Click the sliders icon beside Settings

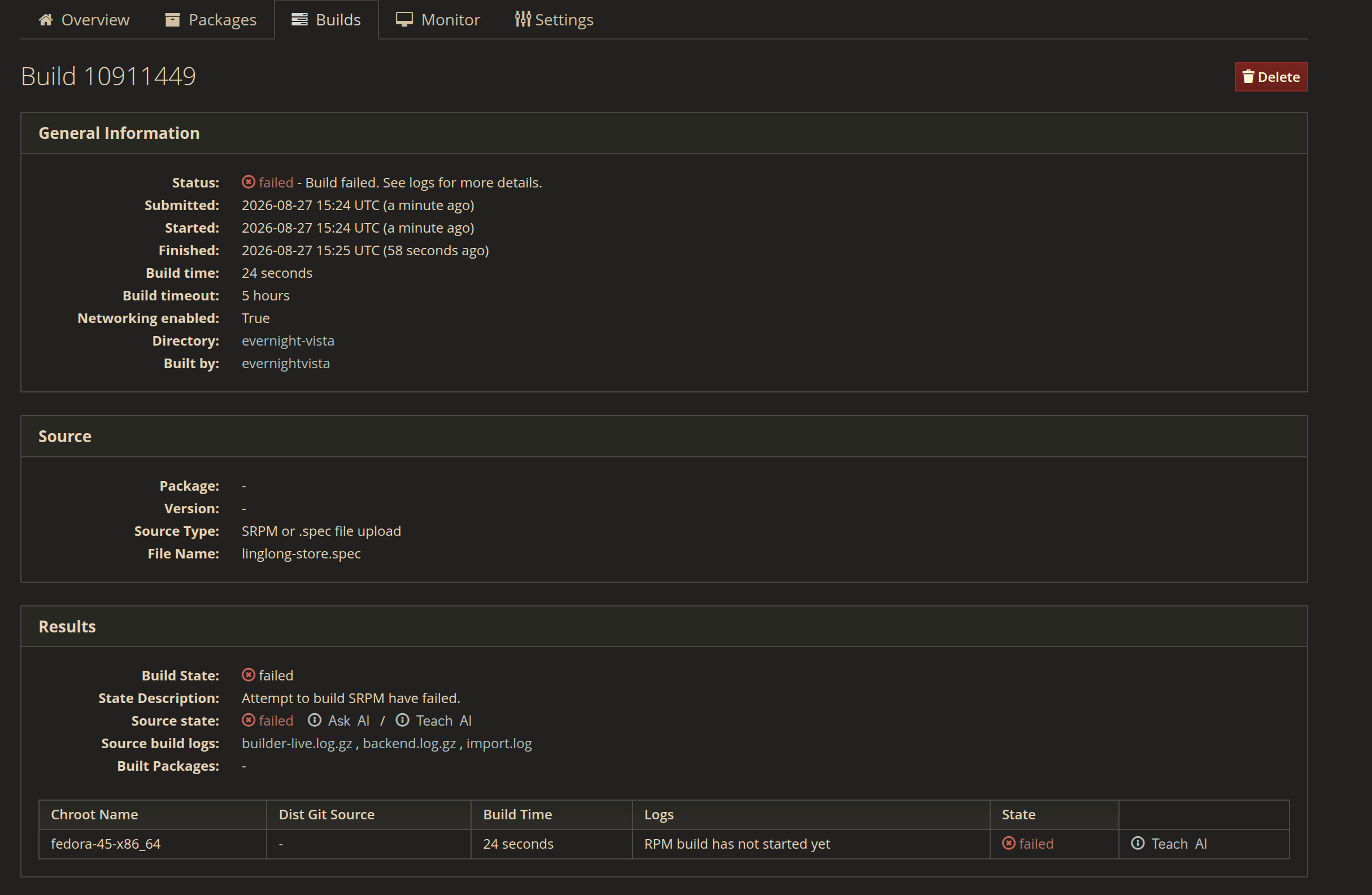(x=522, y=19)
